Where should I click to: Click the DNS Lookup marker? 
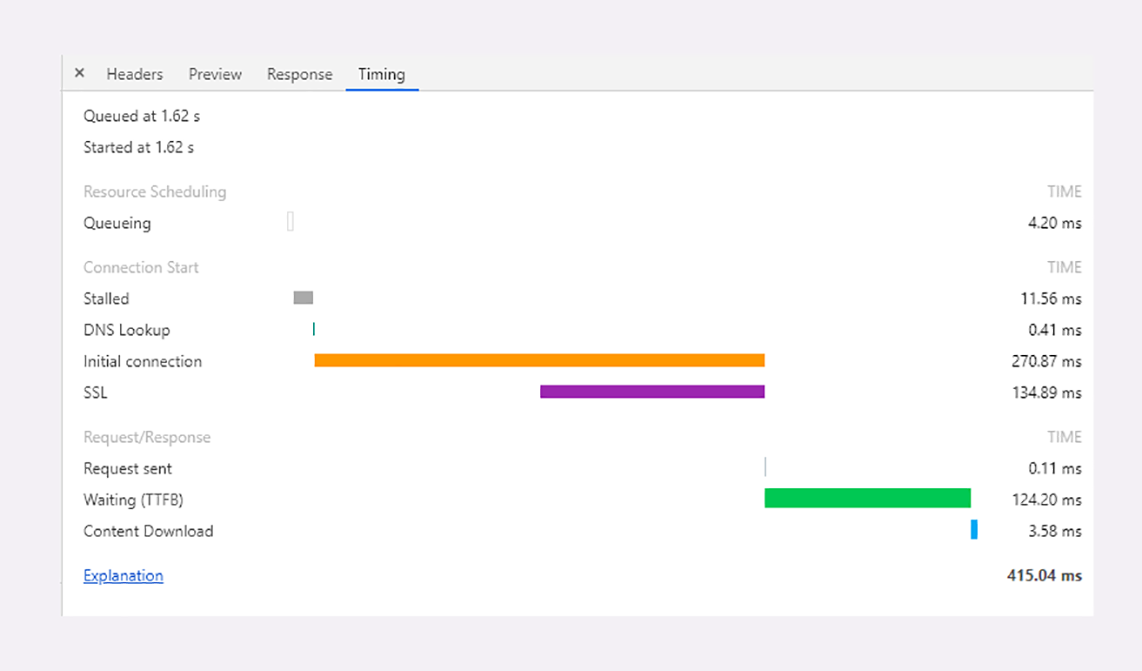tap(314, 329)
